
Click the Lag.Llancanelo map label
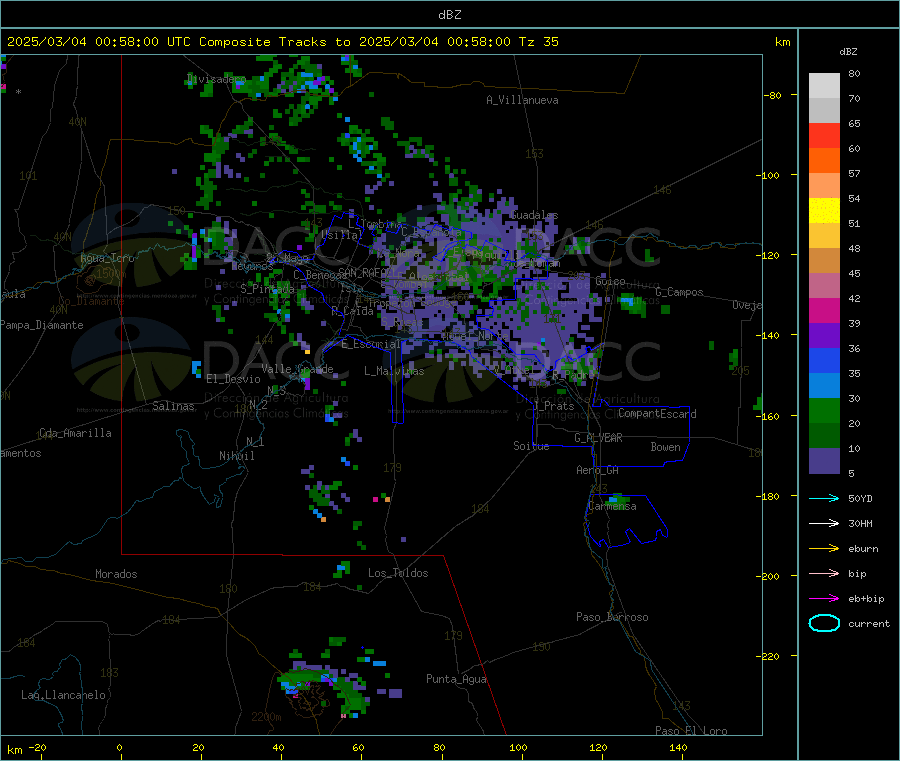point(63,695)
